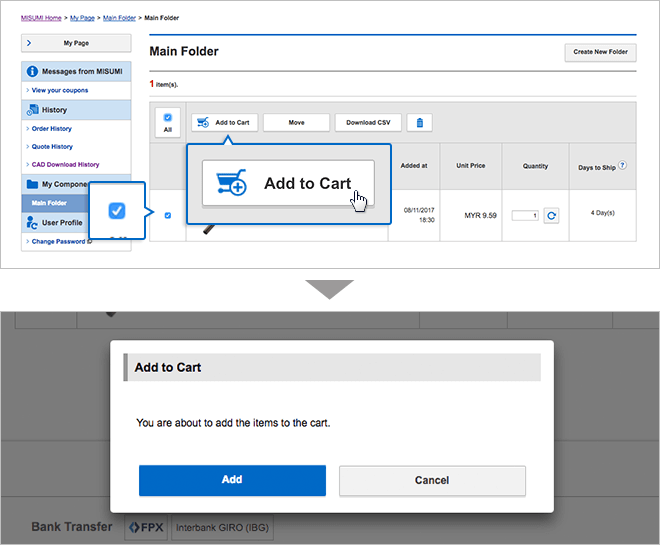Expand the My Page sidebar chevron
Image resolution: width=660 pixels, height=545 pixels.
29,43
